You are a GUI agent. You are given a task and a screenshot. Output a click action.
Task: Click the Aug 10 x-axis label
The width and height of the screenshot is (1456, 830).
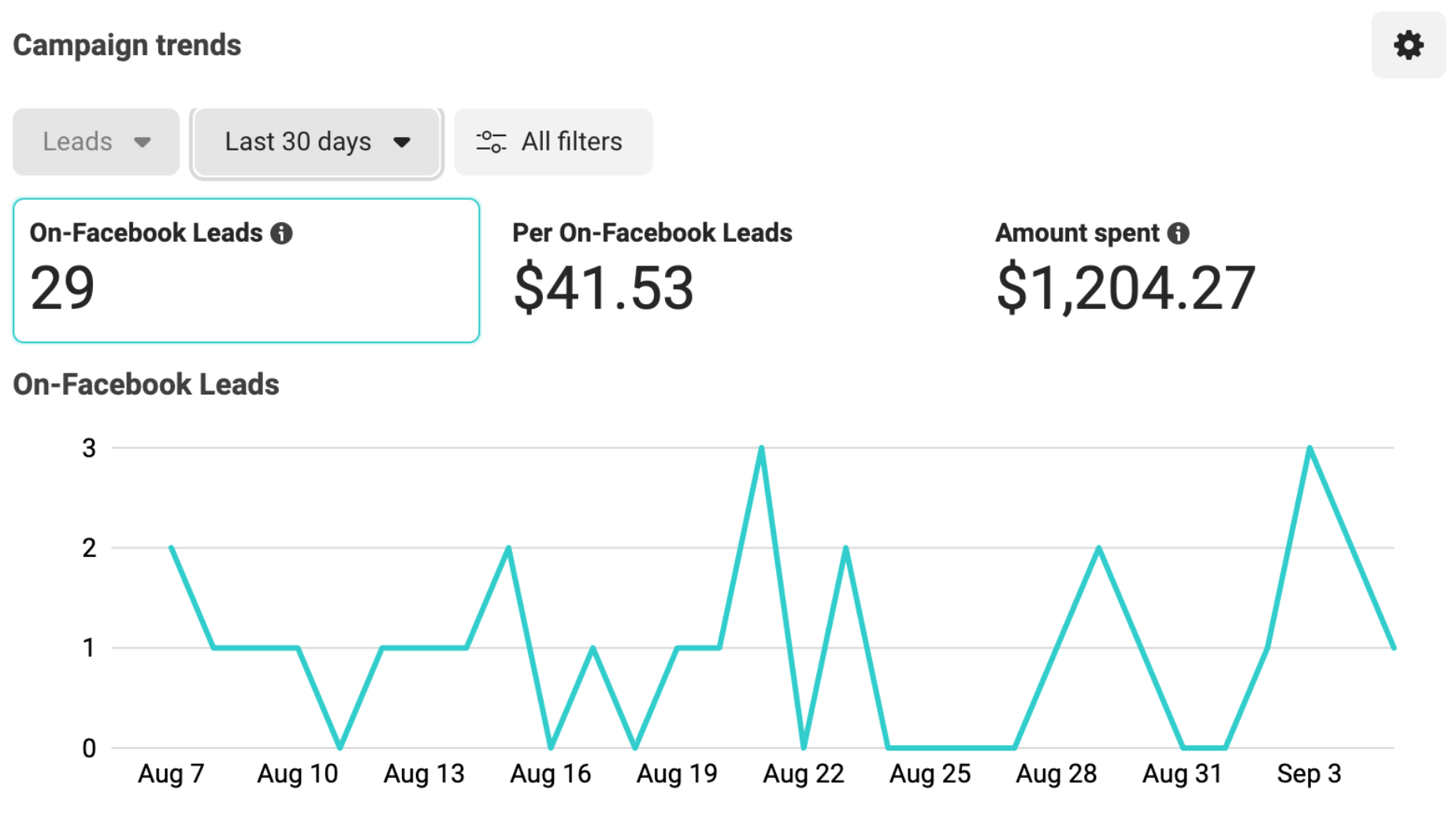tap(297, 774)
